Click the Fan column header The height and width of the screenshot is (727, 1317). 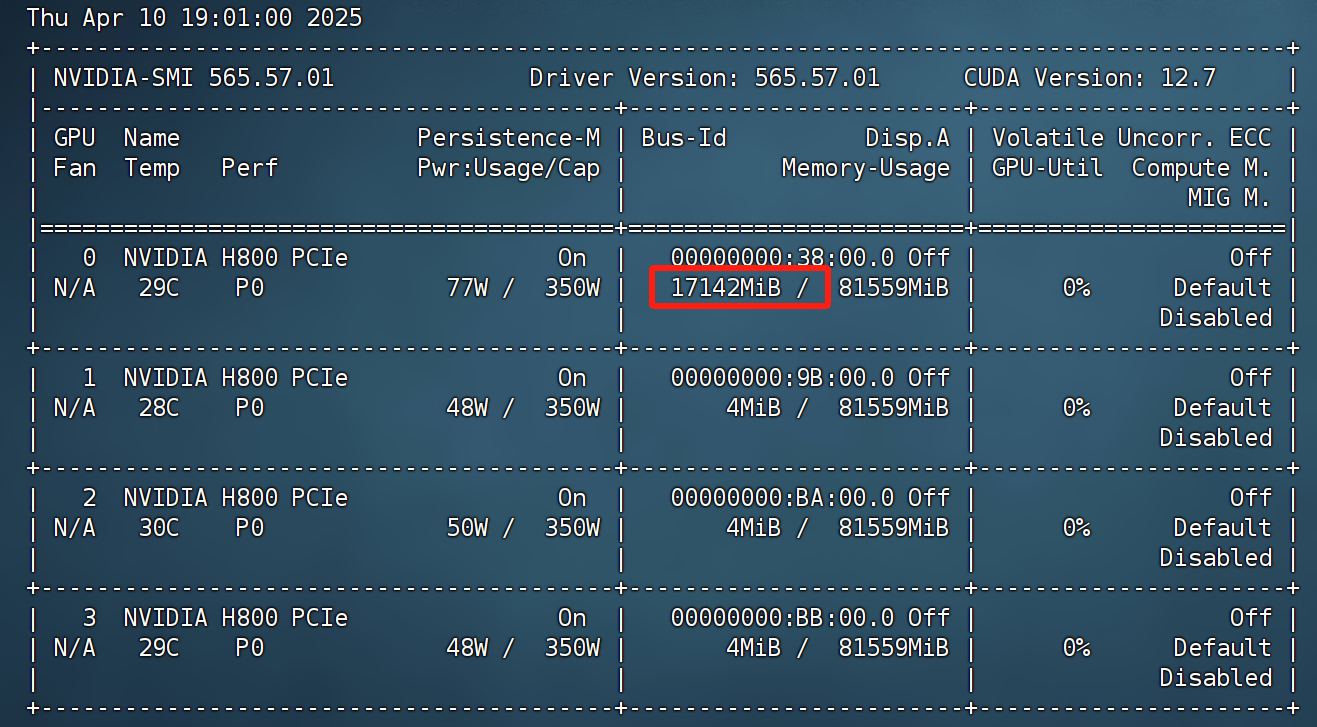tap(75, 169)
